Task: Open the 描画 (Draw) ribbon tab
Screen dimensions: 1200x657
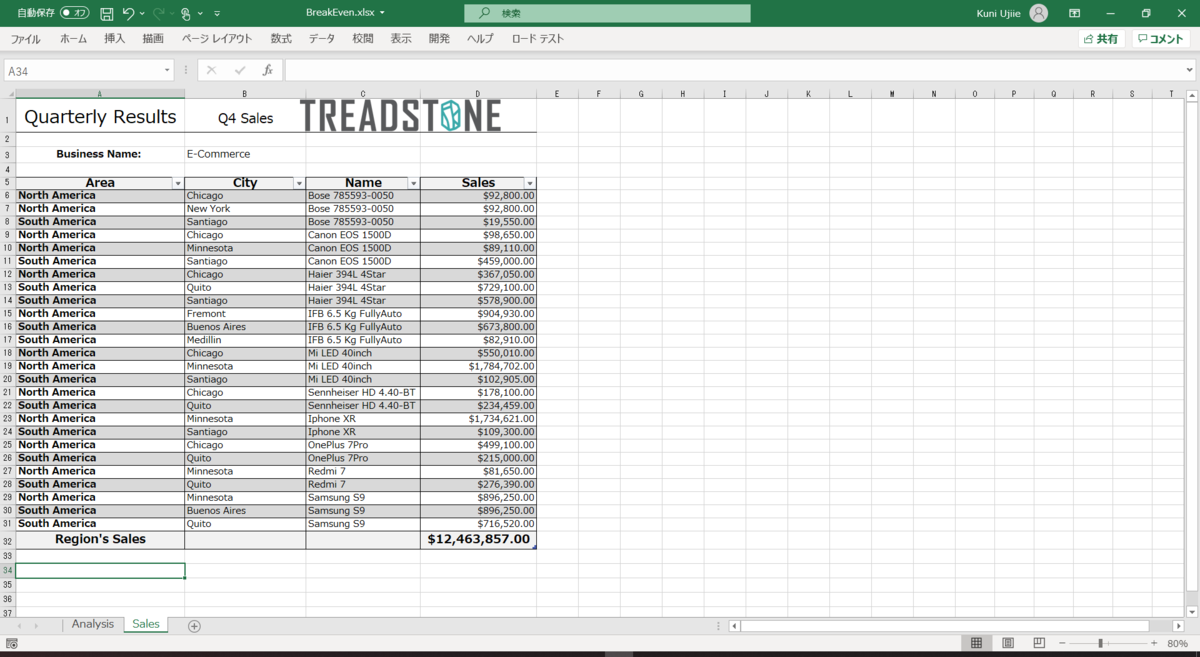Action: (153, 39)
